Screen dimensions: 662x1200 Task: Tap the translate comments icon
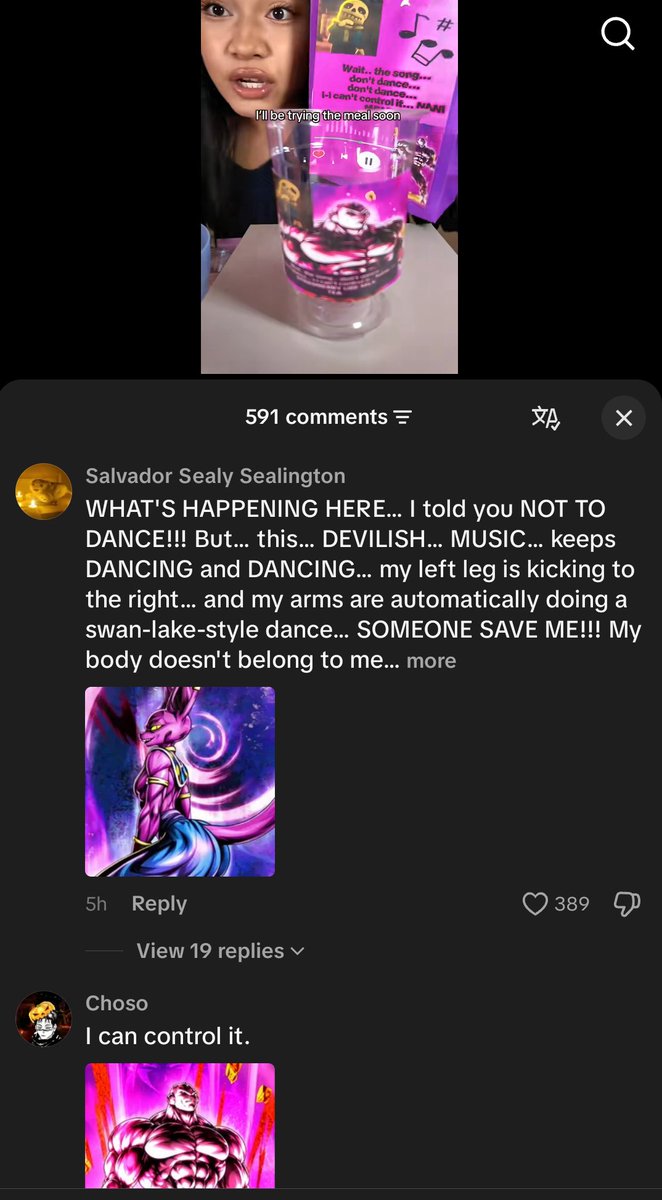point(546,417)
